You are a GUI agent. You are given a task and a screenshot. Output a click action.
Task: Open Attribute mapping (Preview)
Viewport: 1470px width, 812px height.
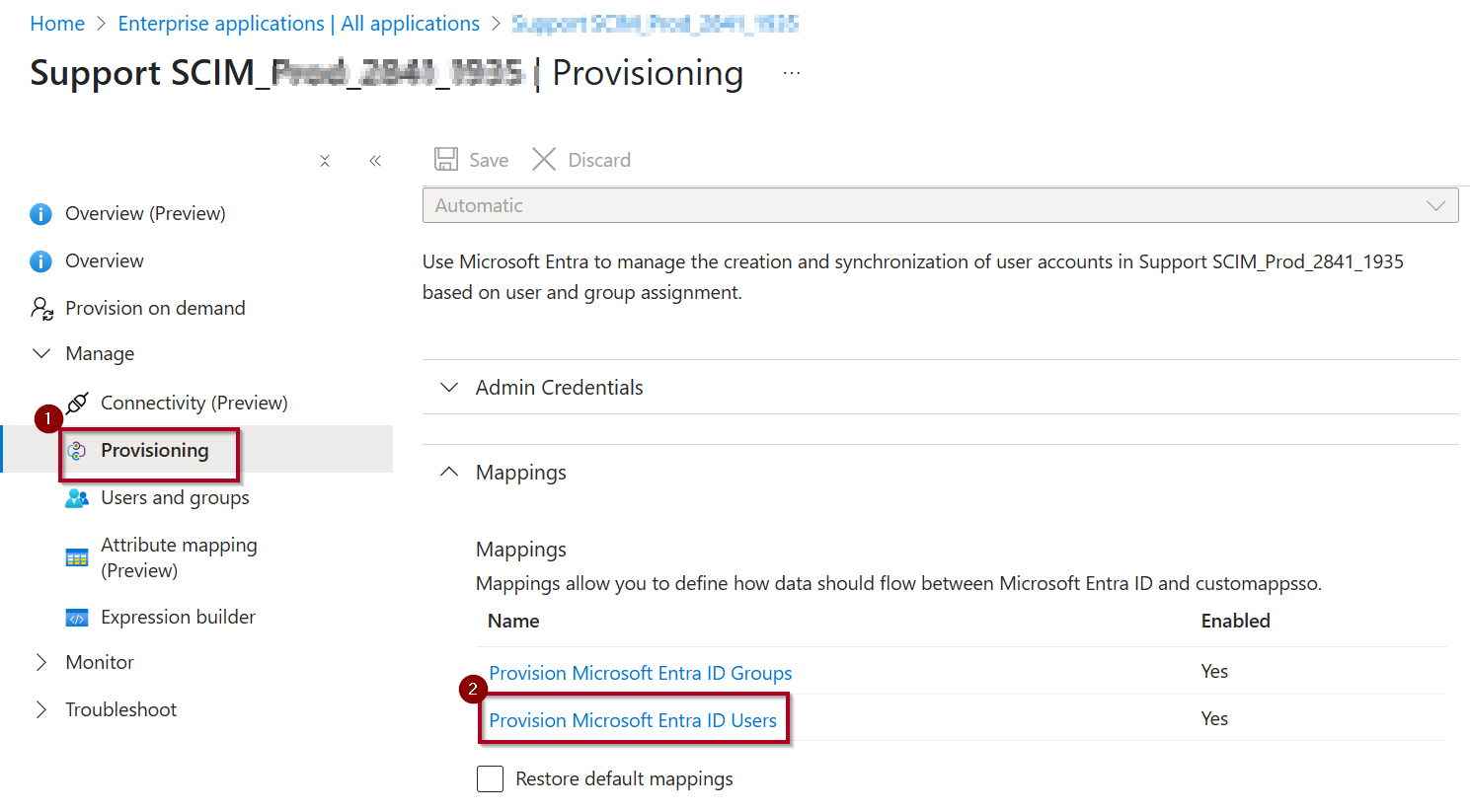(179, 557)
